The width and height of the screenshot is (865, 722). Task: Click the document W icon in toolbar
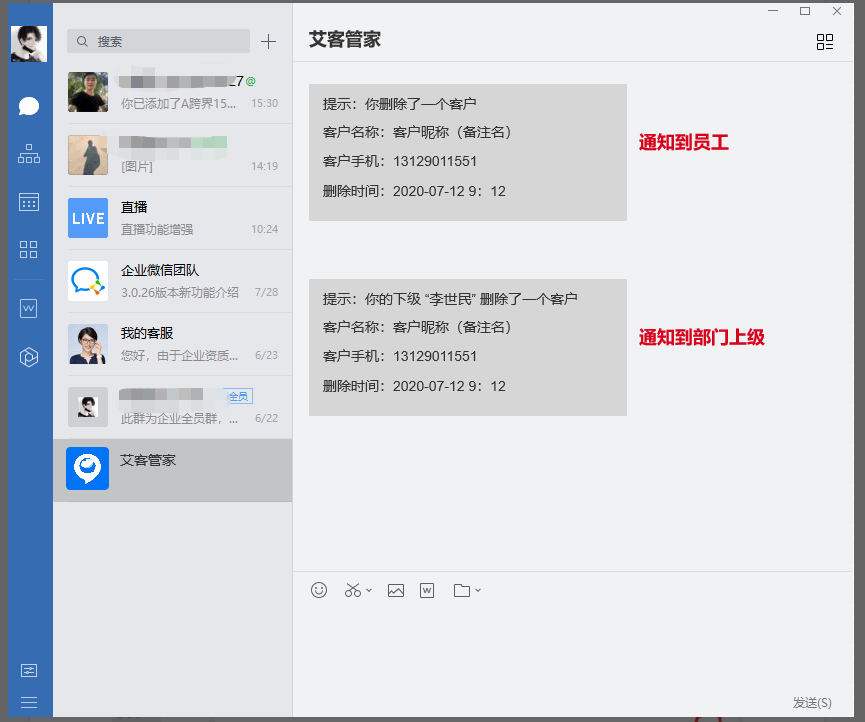427,590
